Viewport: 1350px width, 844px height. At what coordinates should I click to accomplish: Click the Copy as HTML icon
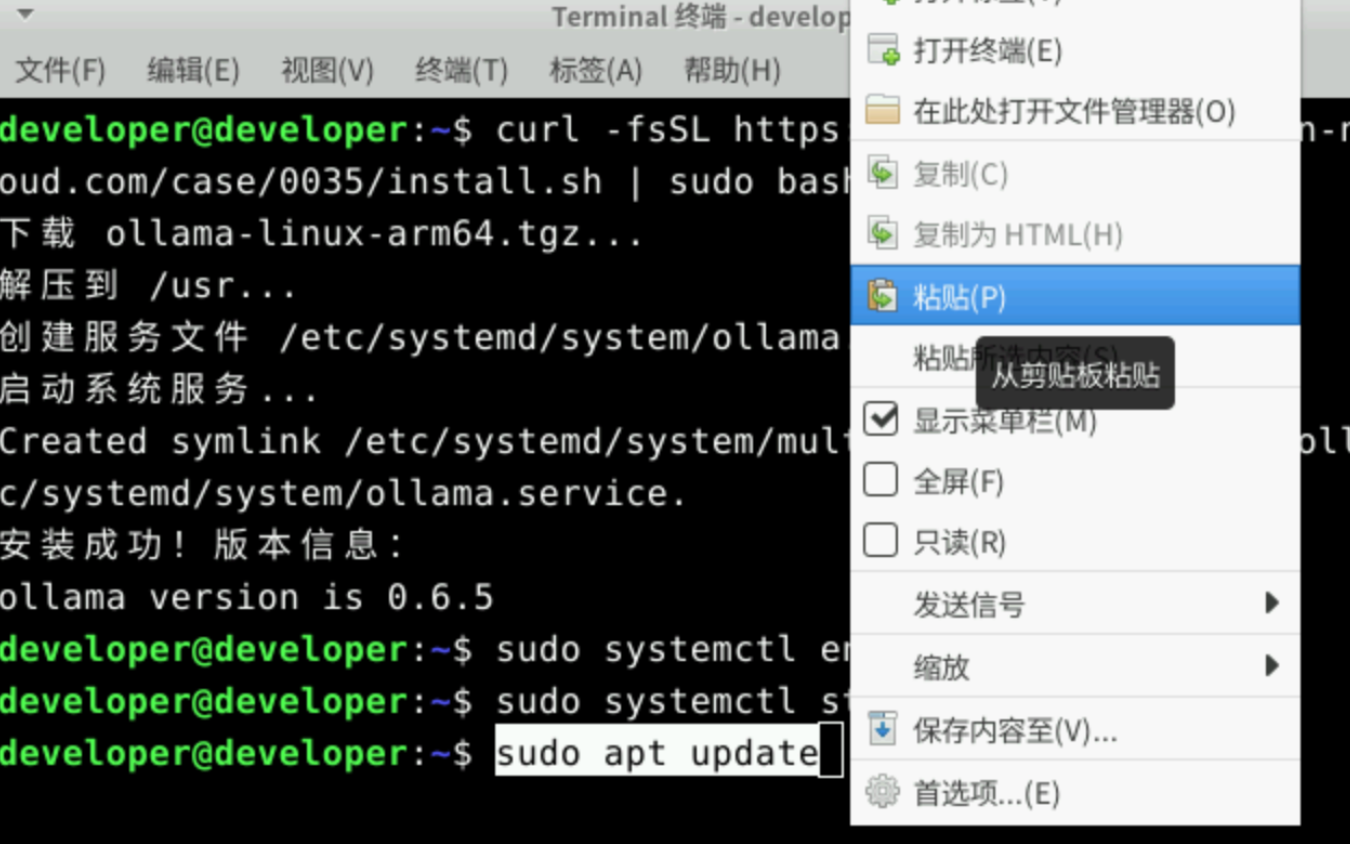pyautogui.click(x=882, y=234)
